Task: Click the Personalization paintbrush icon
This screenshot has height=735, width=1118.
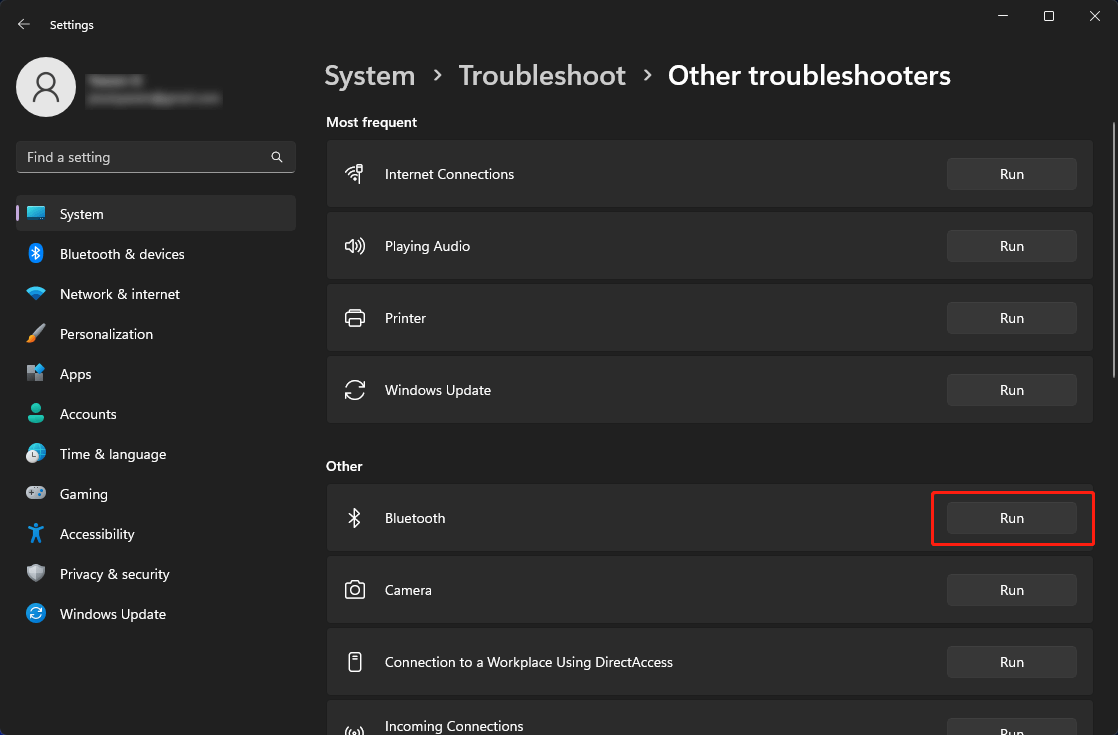Action: (36, 333)
